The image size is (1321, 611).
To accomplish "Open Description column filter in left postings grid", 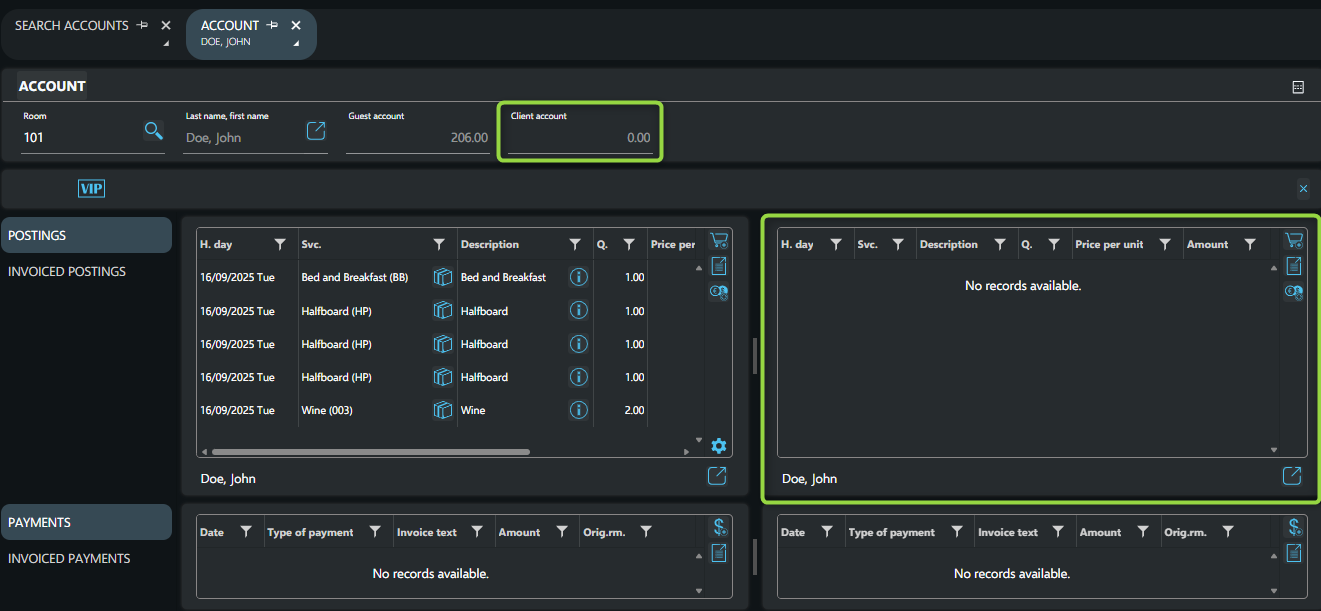I will [x=575, y=245].
